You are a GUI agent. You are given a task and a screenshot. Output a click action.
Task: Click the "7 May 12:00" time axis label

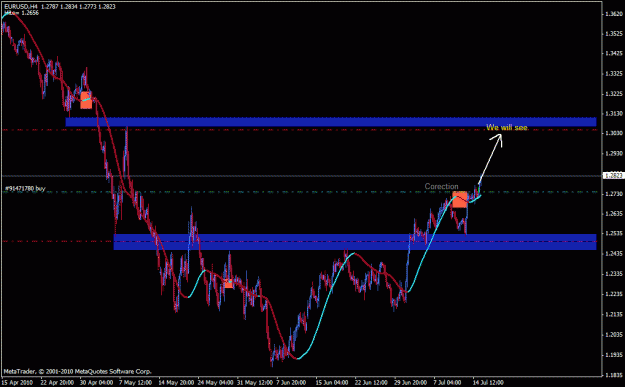pos(136,382)
